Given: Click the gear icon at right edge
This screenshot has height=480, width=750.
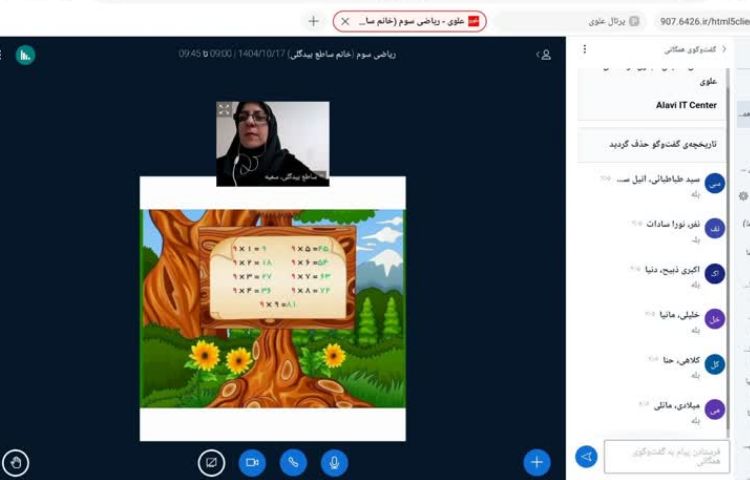Looking at the screenshot, I should tap(743, 196).
